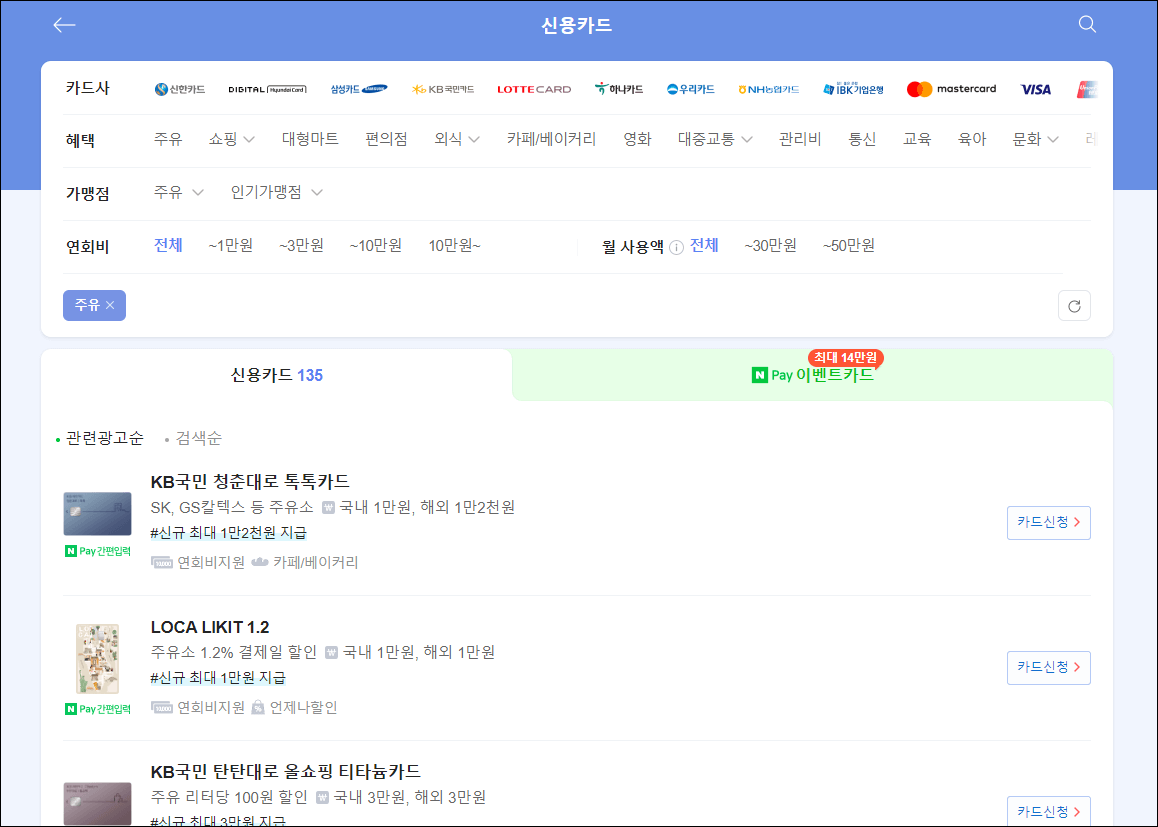
Task: Choose ~10만원 annual fee
Action: (376, 245)
